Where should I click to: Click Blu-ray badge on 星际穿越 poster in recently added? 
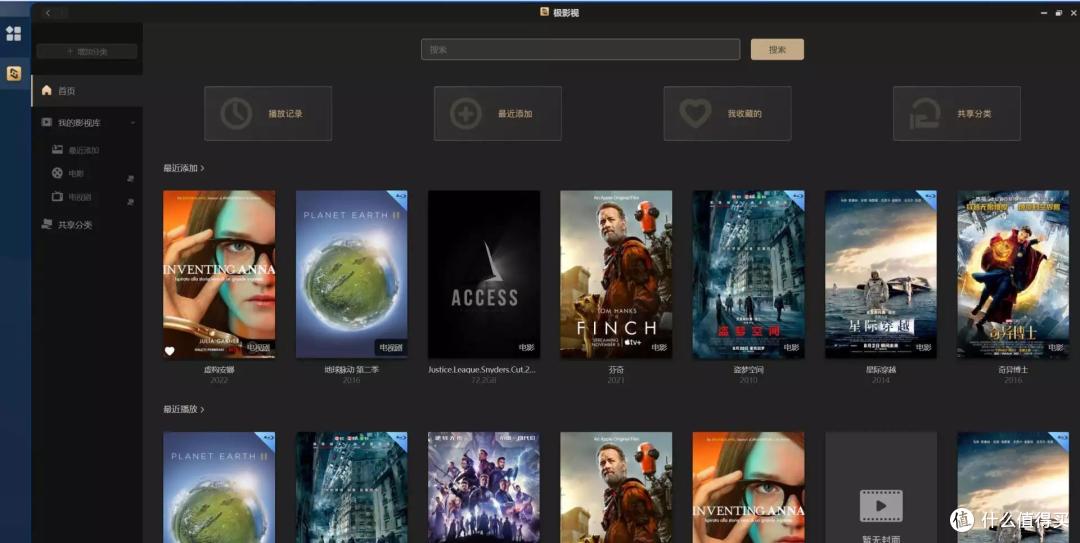[x=928, y=199]
